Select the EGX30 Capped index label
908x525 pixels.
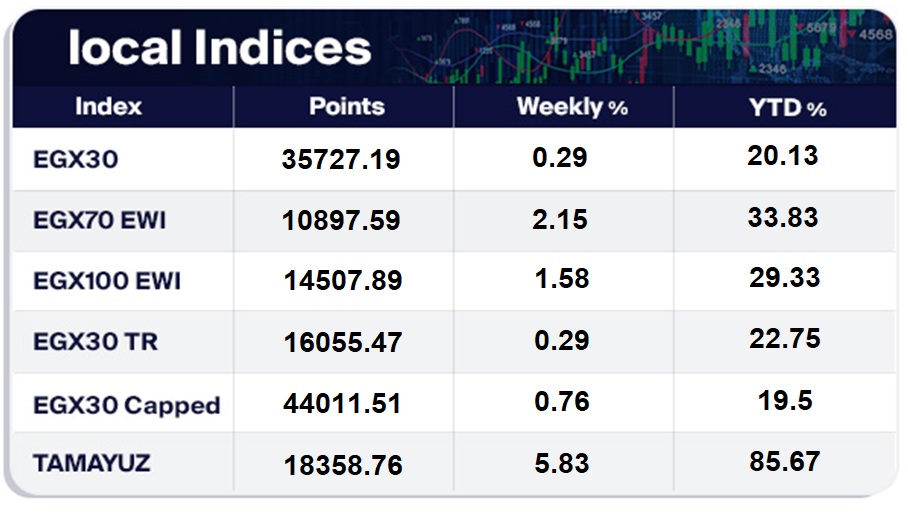[x=126, y=405]
